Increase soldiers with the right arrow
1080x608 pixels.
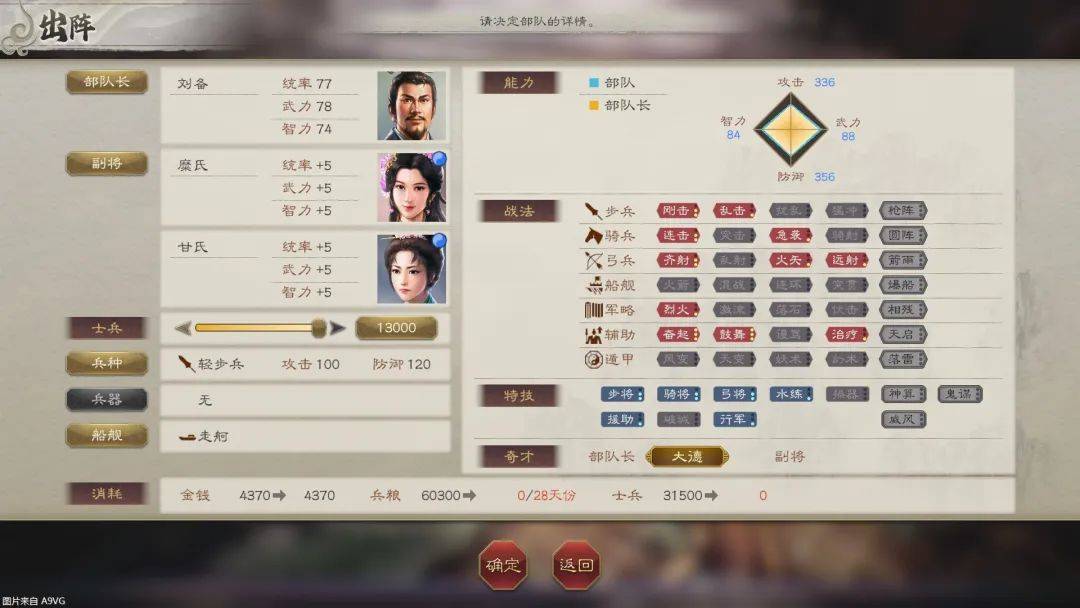pyautogui.click(x=338, y=328)
